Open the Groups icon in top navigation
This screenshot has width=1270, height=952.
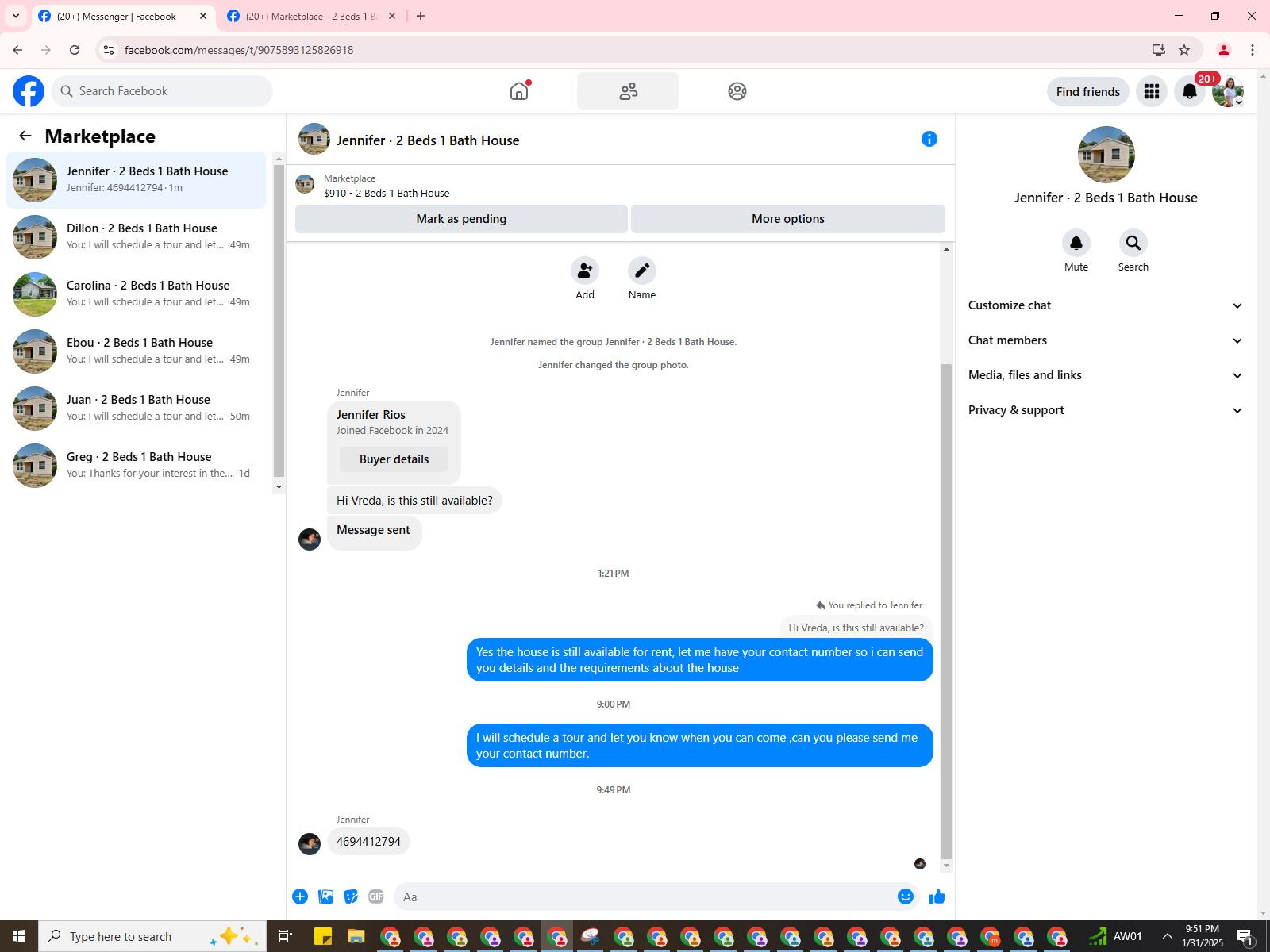pyautogui.click(x=737, y=91)
